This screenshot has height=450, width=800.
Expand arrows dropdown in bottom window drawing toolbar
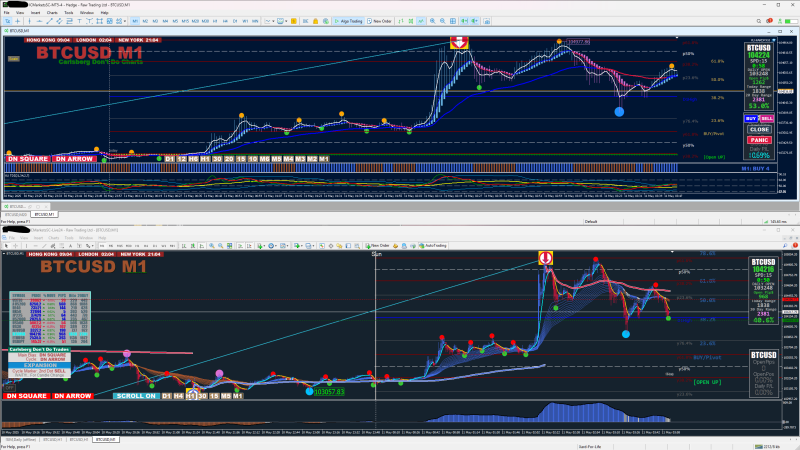(x=92, y=245)
